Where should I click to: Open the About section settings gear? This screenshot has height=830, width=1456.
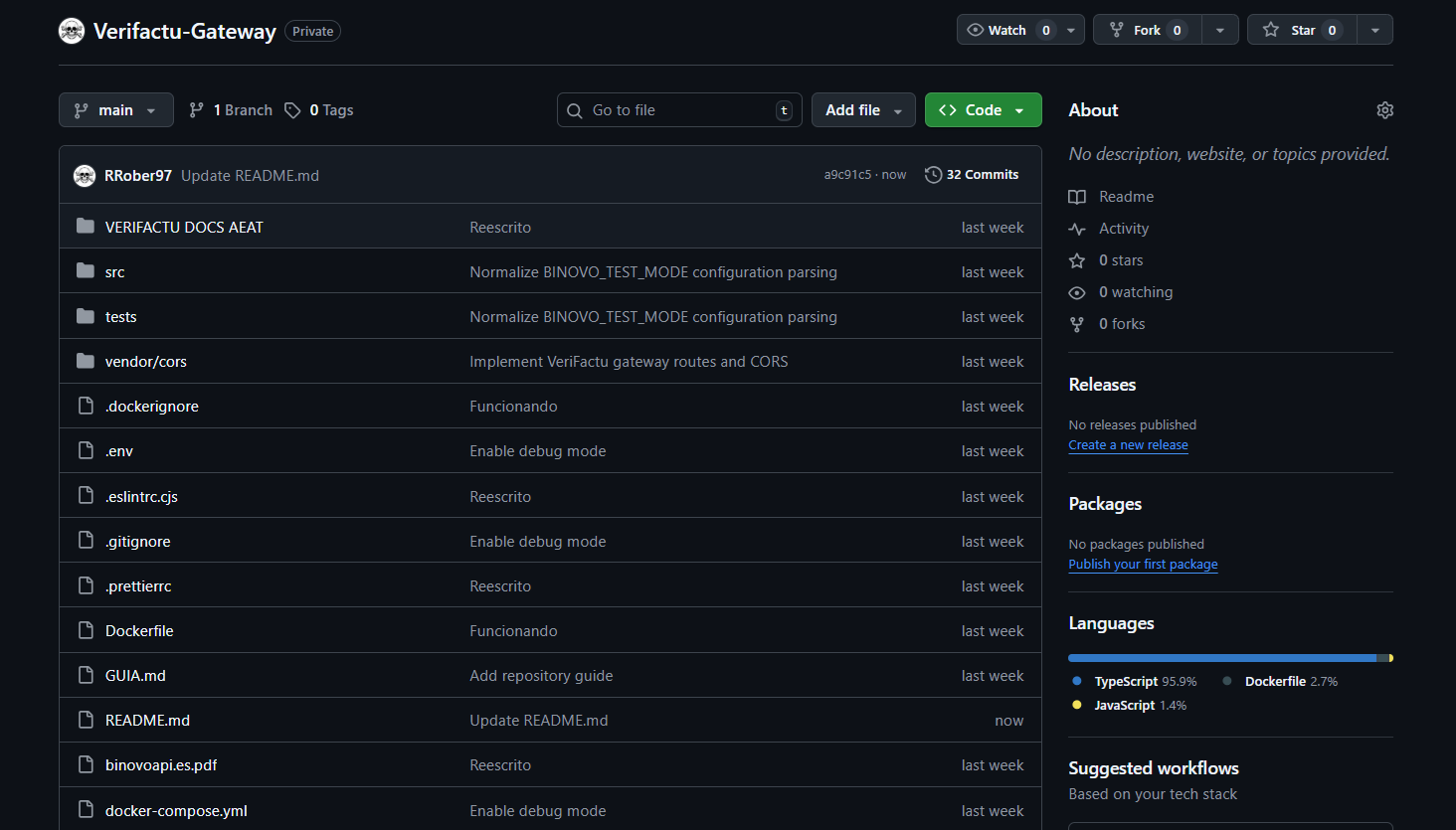coord(1384,109)
